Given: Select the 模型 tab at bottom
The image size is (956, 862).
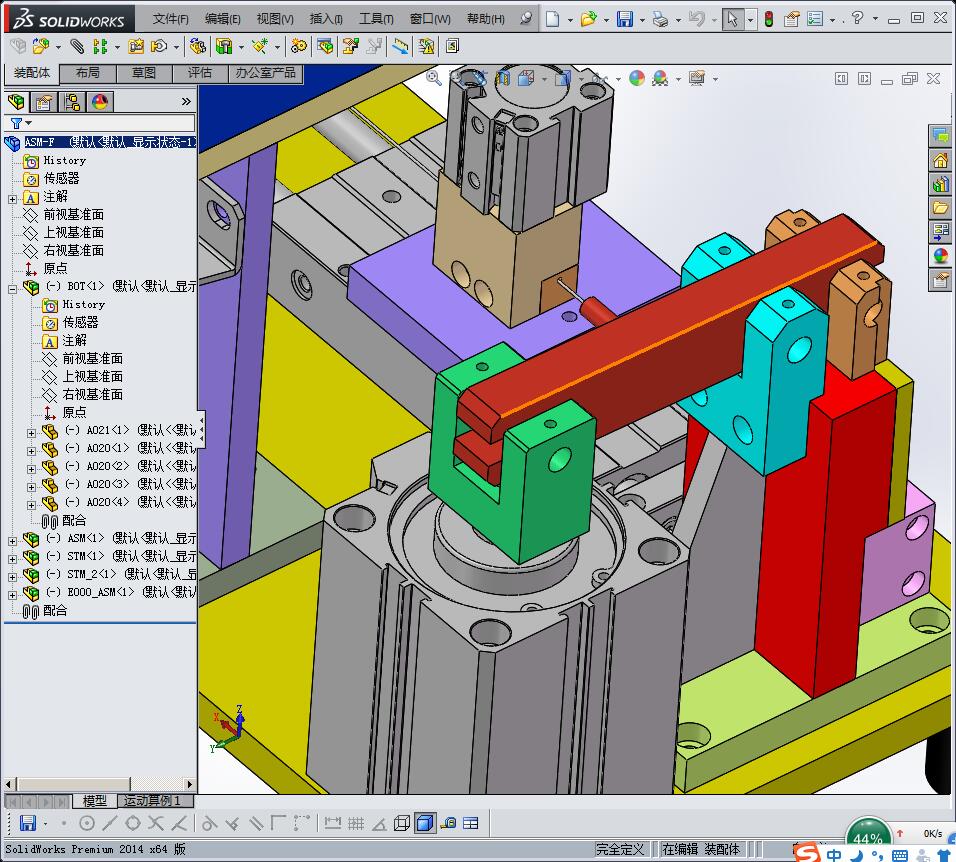Looking at the screenshot, I should tap(95, 800).
